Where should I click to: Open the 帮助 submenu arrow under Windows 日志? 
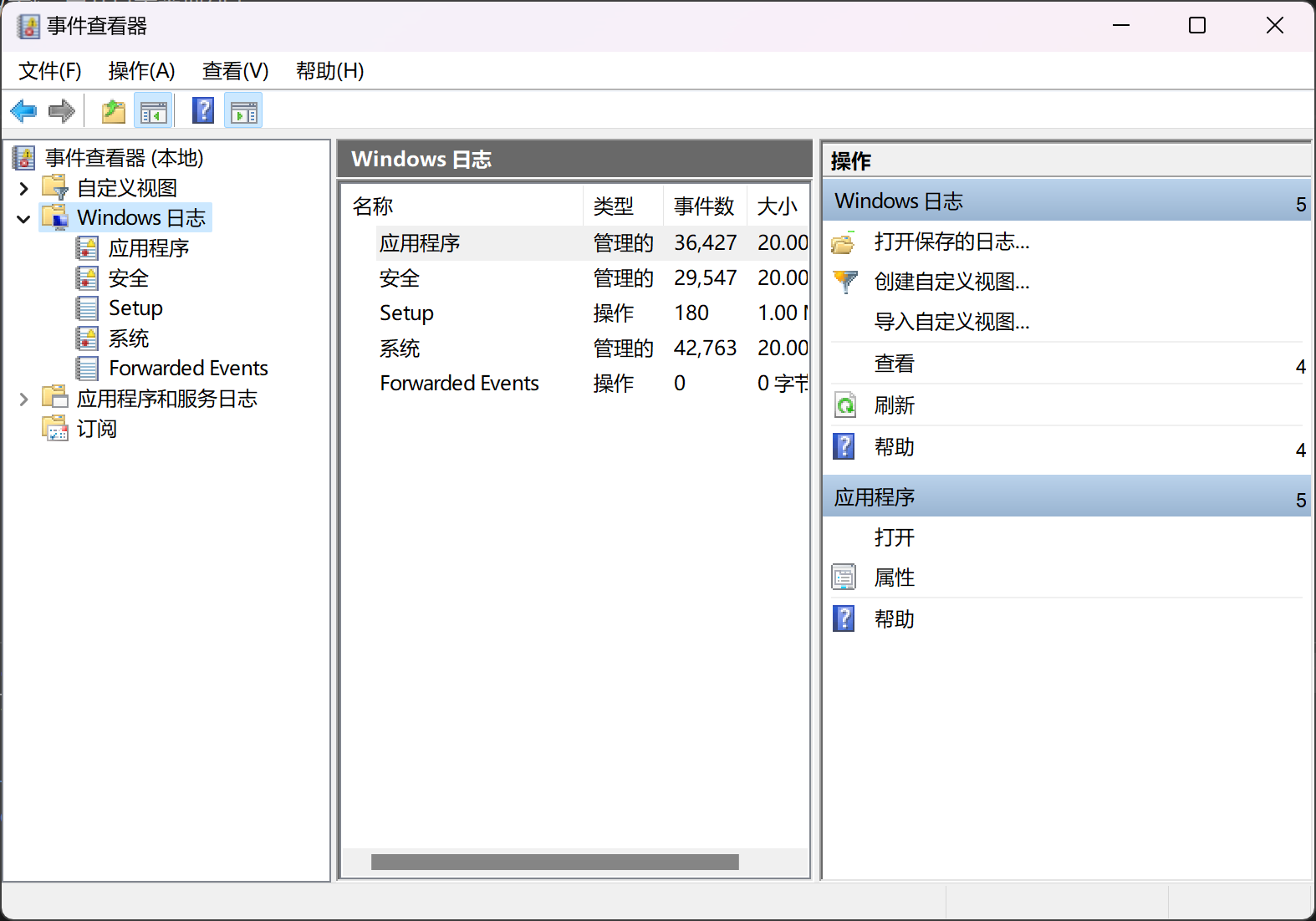(1301, 450)
